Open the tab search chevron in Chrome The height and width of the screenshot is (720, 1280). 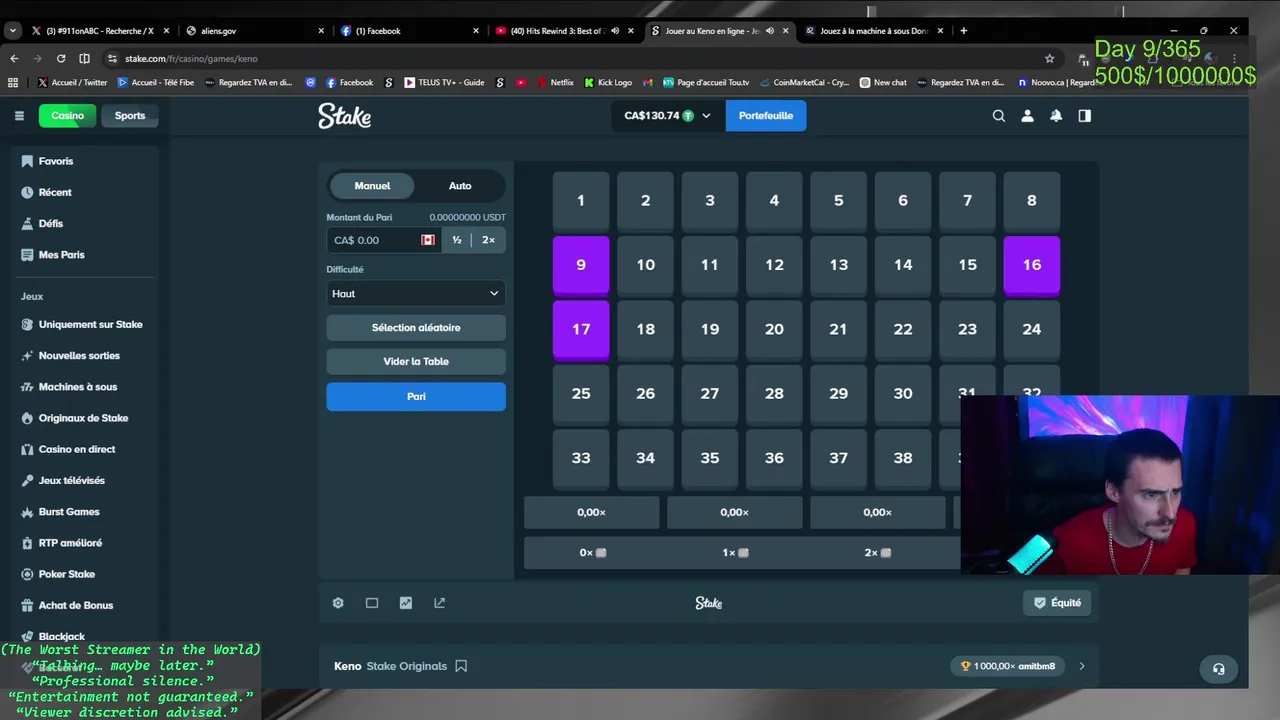pos(13,31)
